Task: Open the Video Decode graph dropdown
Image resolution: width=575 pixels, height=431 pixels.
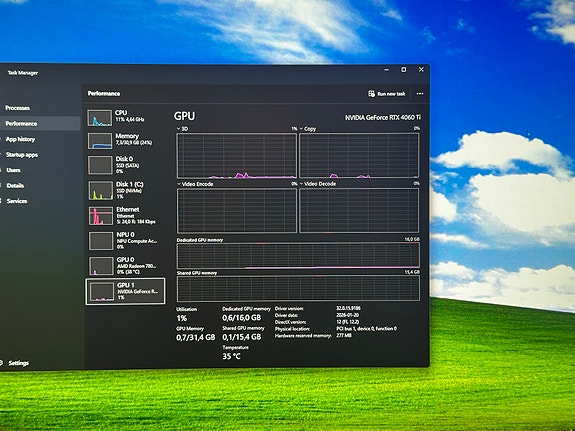Action: pyautogui.click(x=301, y=184)
